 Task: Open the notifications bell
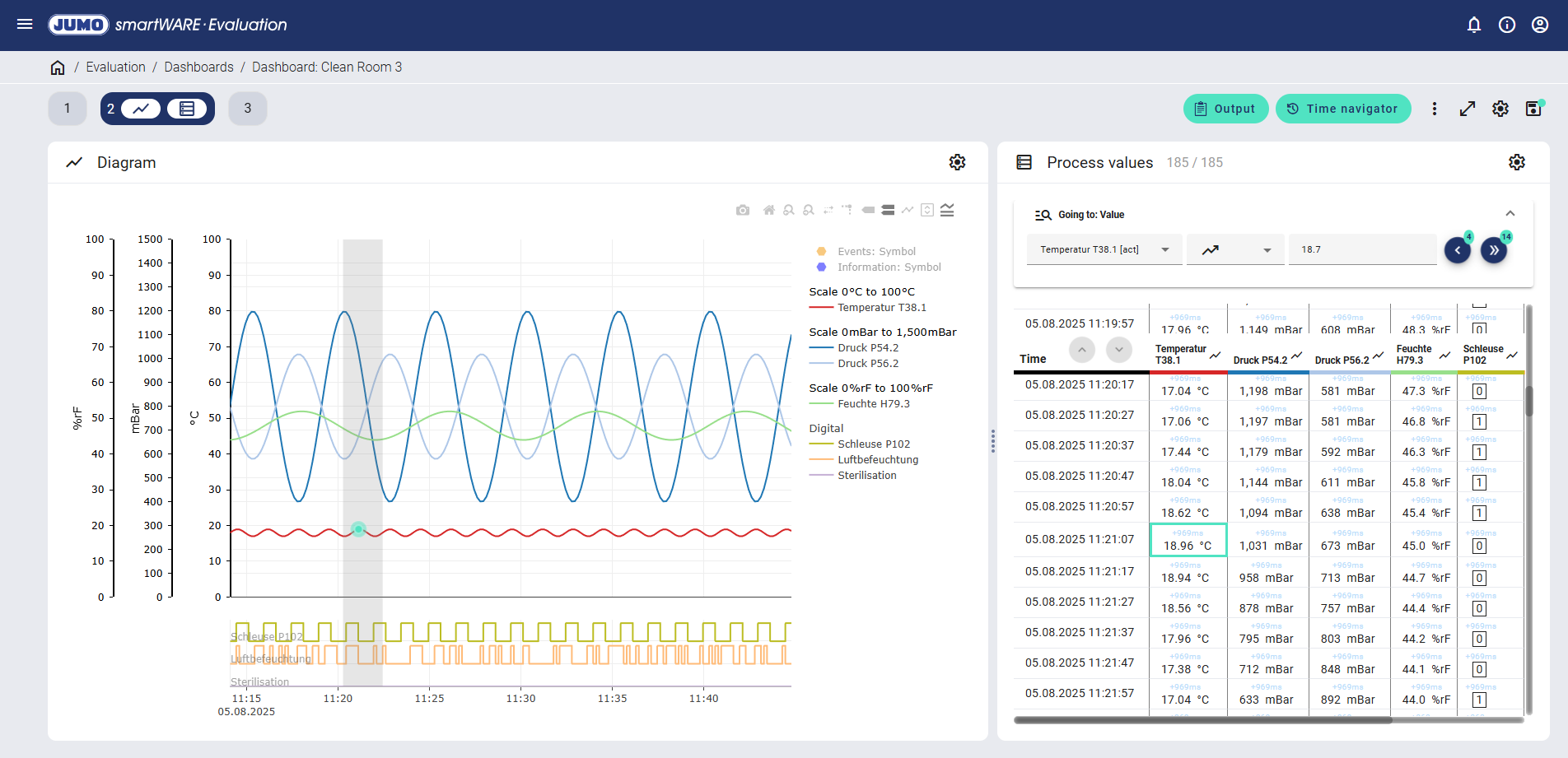click(x=1474, y=25)
